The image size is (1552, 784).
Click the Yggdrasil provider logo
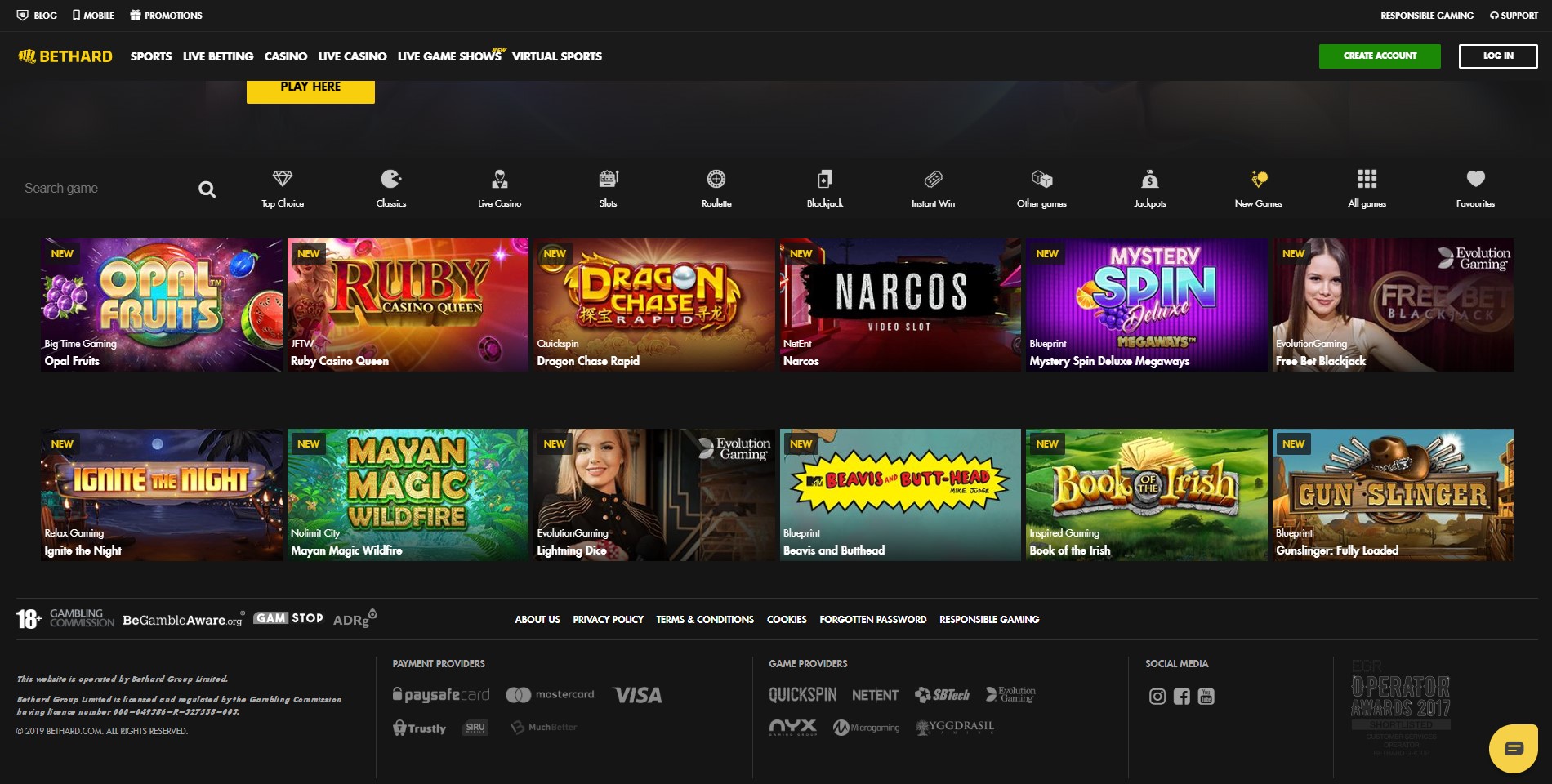pyautogui.click(x=954, y=727)
